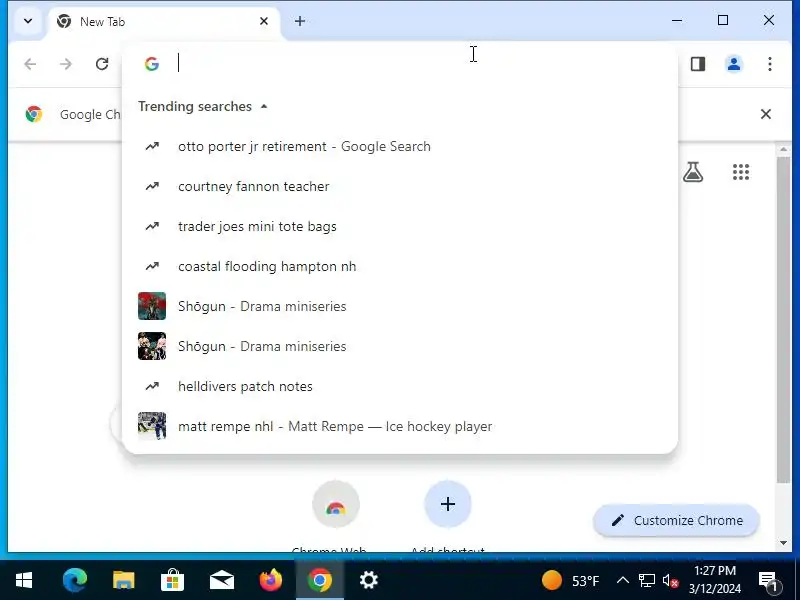Launch Firefox from taskbar
The width and height of the screenshot is (800, 600).
tap(271, 580)
